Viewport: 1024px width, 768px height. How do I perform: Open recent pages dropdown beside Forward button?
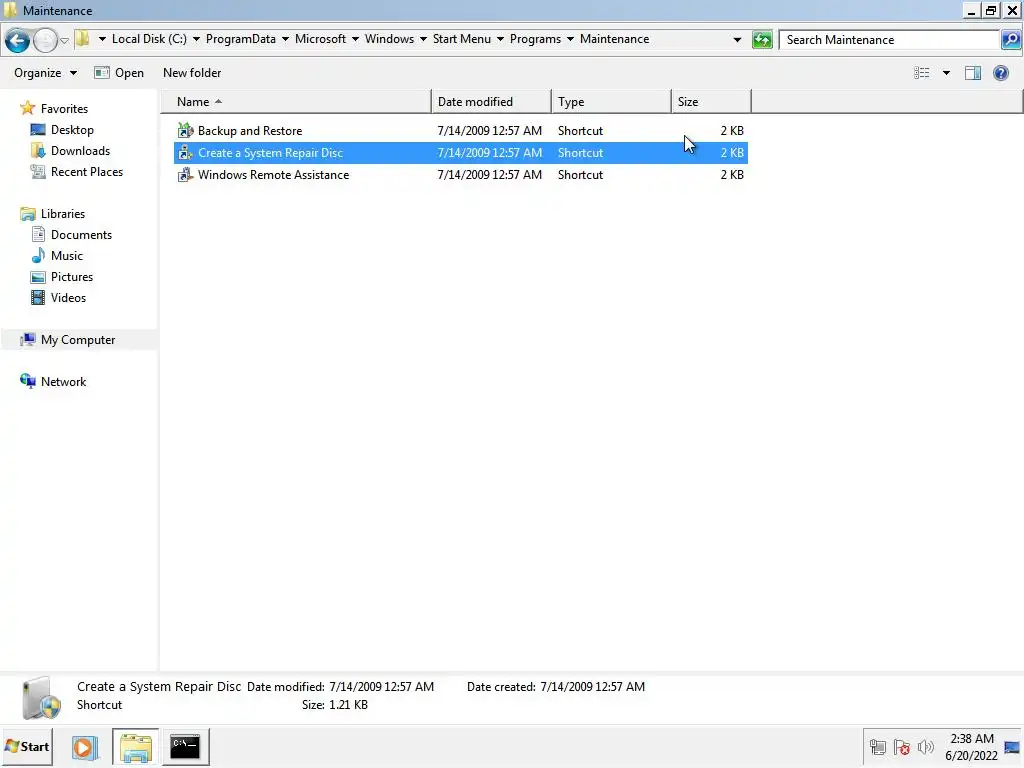point(64,40)
